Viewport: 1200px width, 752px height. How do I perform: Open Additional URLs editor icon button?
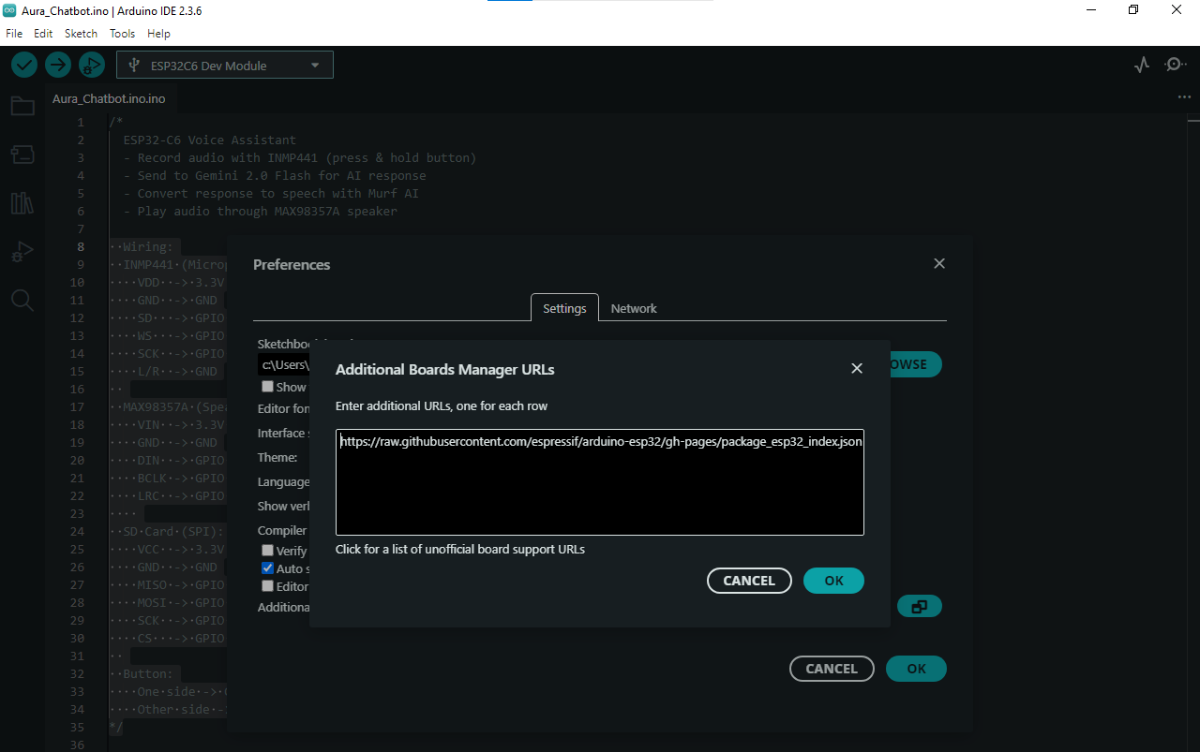tap(919, 606)
